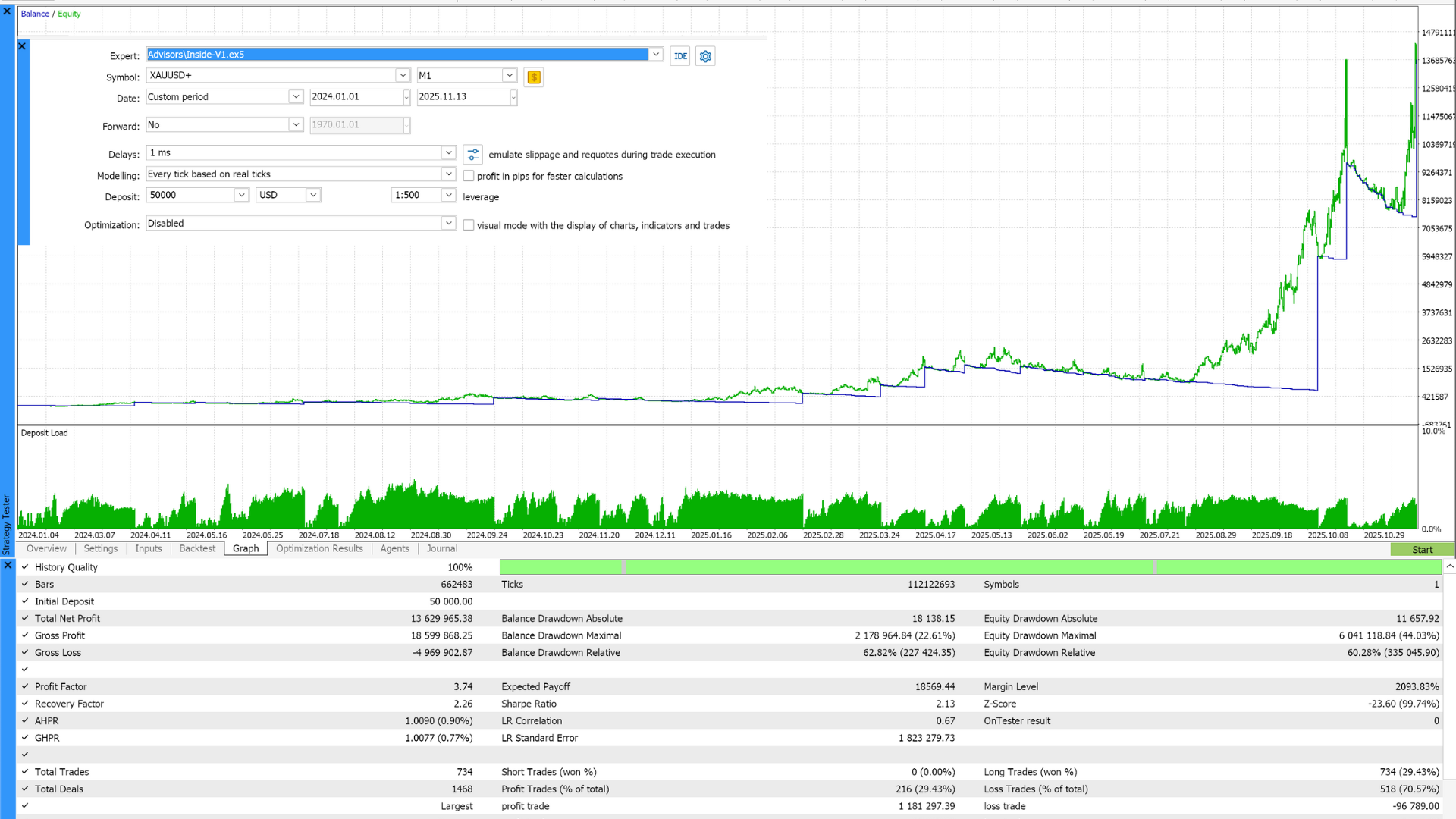Close the Strategy Tester panel
This screenshot has height=819, width=1456.
(7, 11)
